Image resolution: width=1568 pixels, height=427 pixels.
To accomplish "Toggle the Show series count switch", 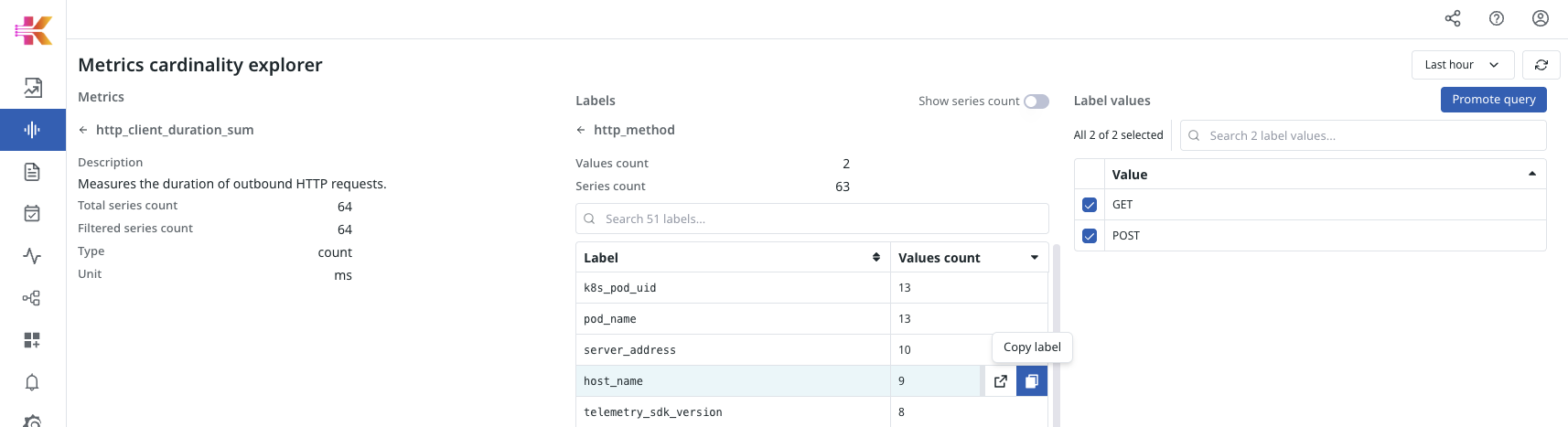I will pyautogui.click(x=1036, y=101).
